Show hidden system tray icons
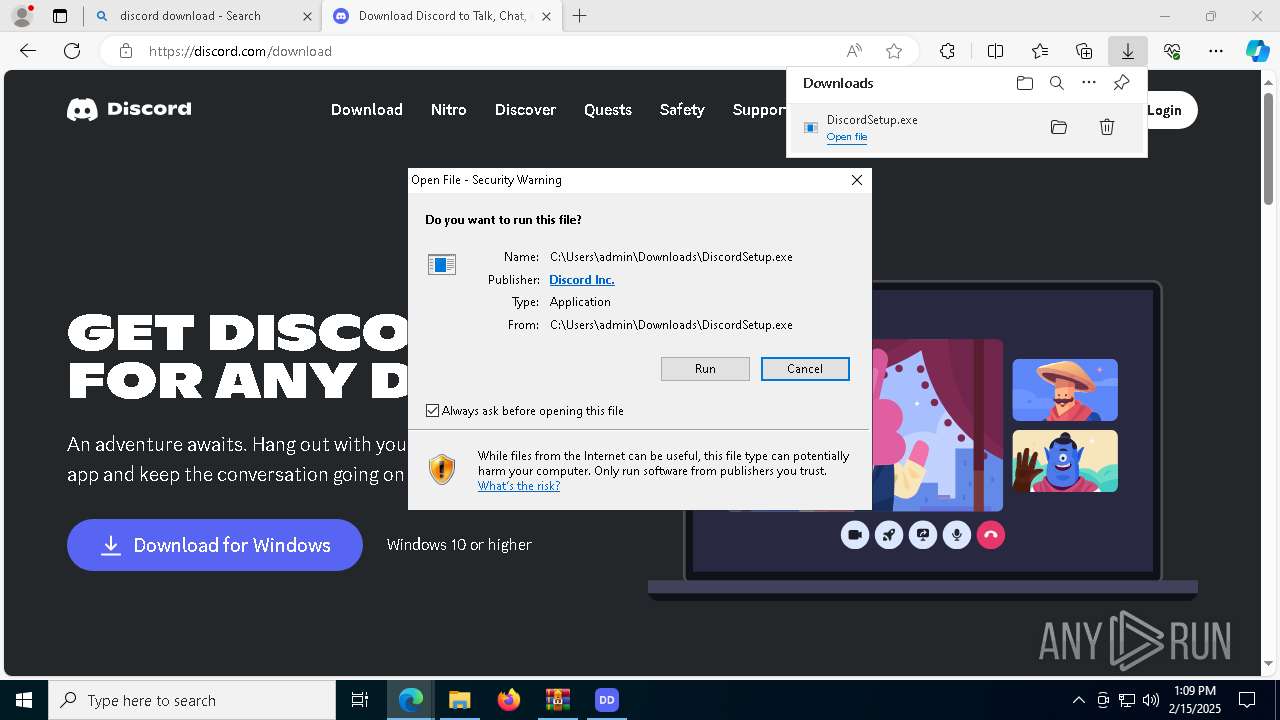 click(x=1078, y=700)
